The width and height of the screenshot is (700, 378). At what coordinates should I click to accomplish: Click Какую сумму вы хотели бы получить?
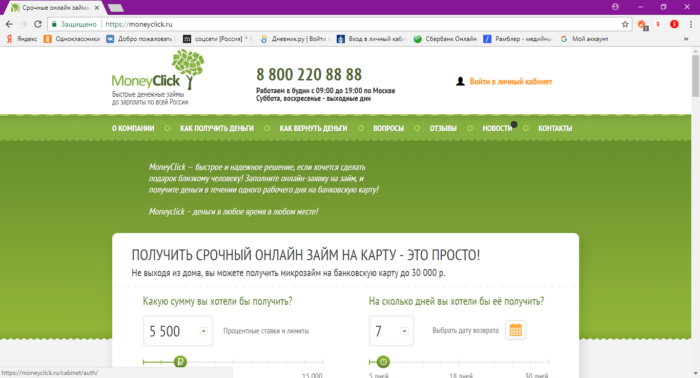tap(217, 301)
